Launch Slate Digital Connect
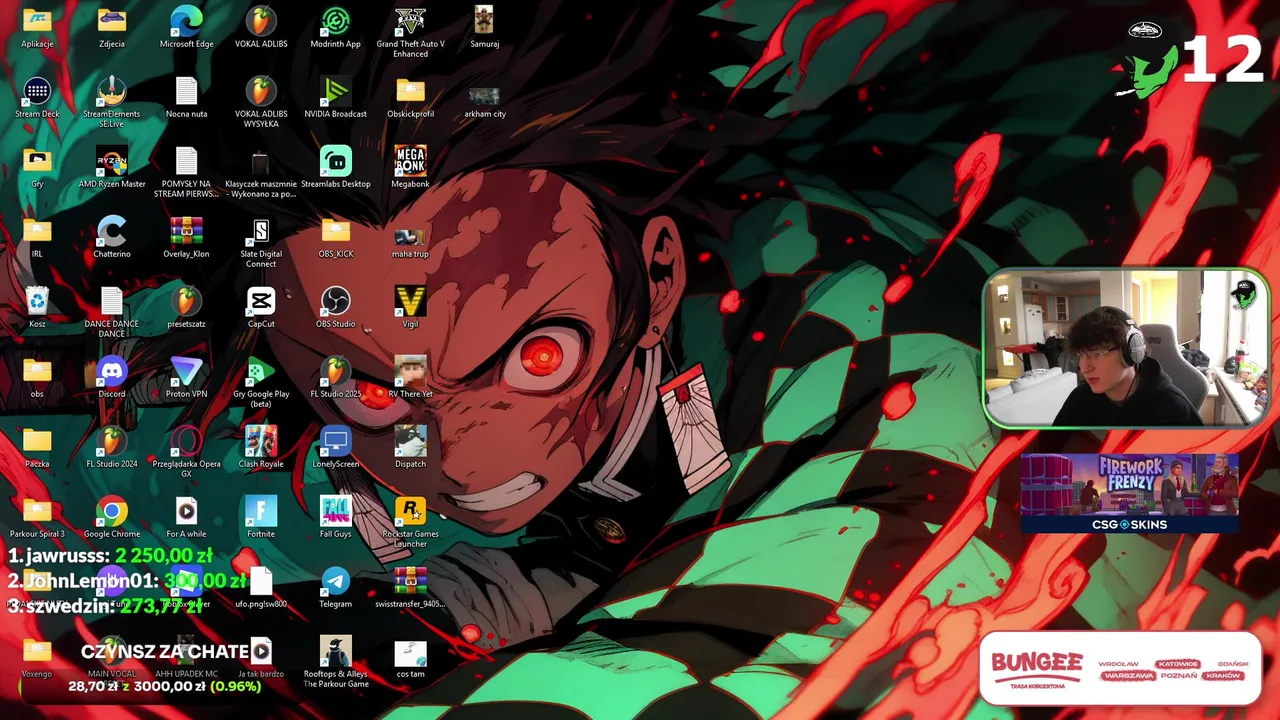Screen dimensions: 1280x720 [261, 242]
